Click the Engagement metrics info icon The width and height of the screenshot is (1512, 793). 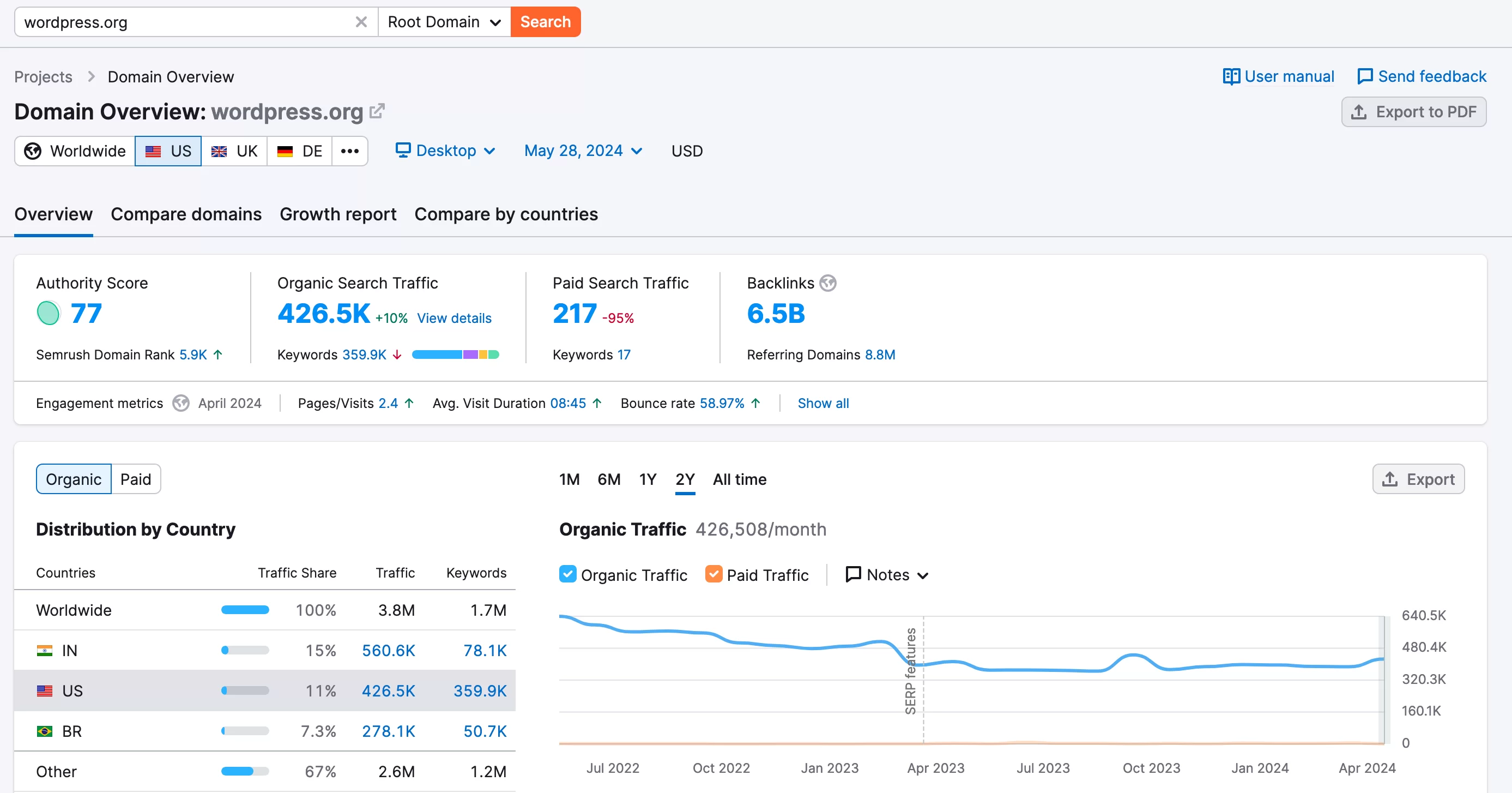click(x=180, y=403)
